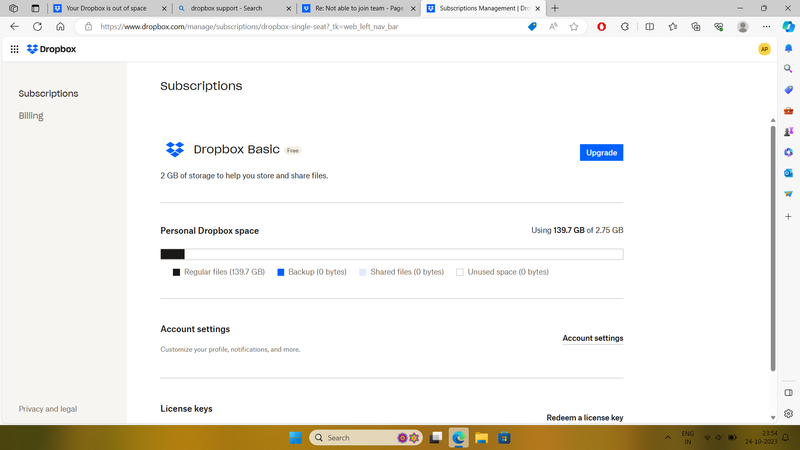This screenshot has width=800, height=450.
Task: Open Redeem a license key link
Action: click(x=584, y=417)
